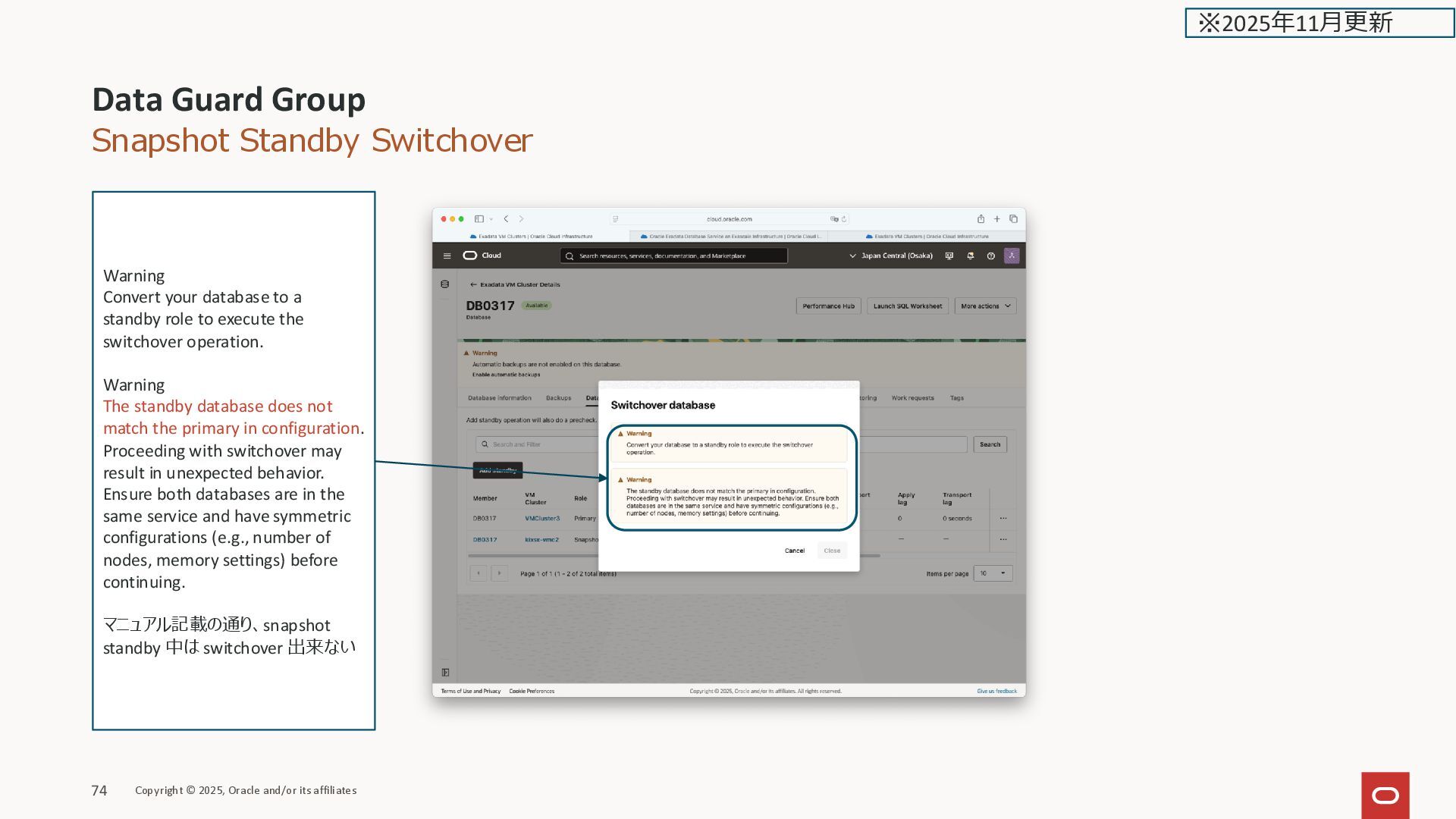This screenshot has height=819, width=1456.
Task: Open the VMCluster3 link in members table
Action: click(x=541, y=519)
